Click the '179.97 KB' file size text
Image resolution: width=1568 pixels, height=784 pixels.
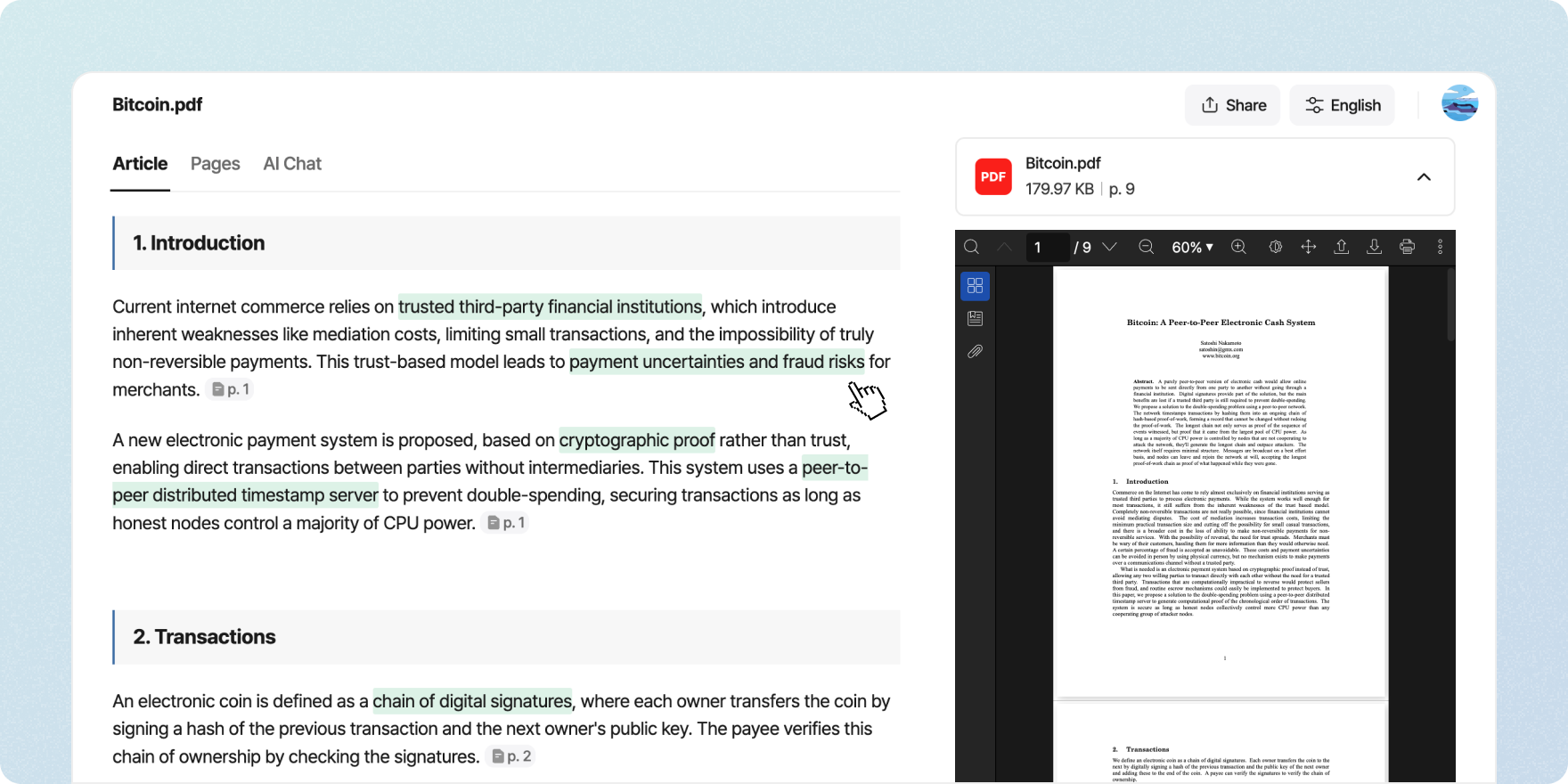[x=1059, y=189]
